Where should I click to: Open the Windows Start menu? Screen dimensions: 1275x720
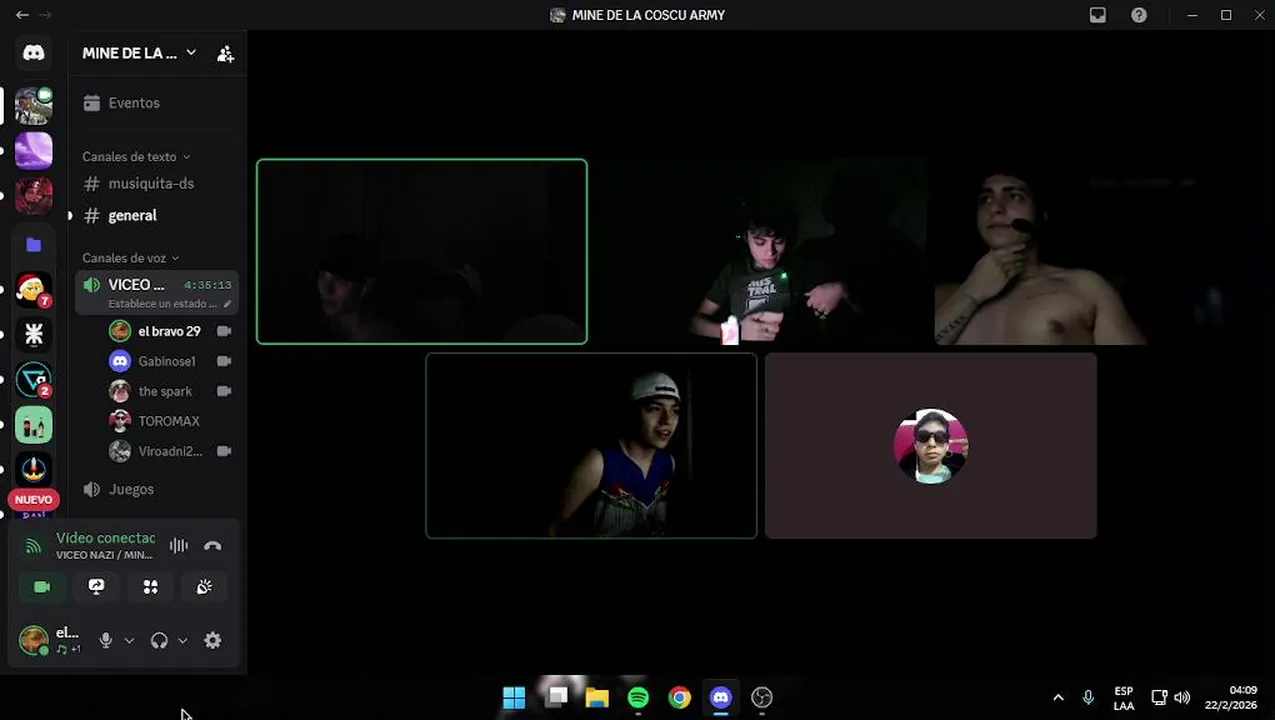click(514, 697)
